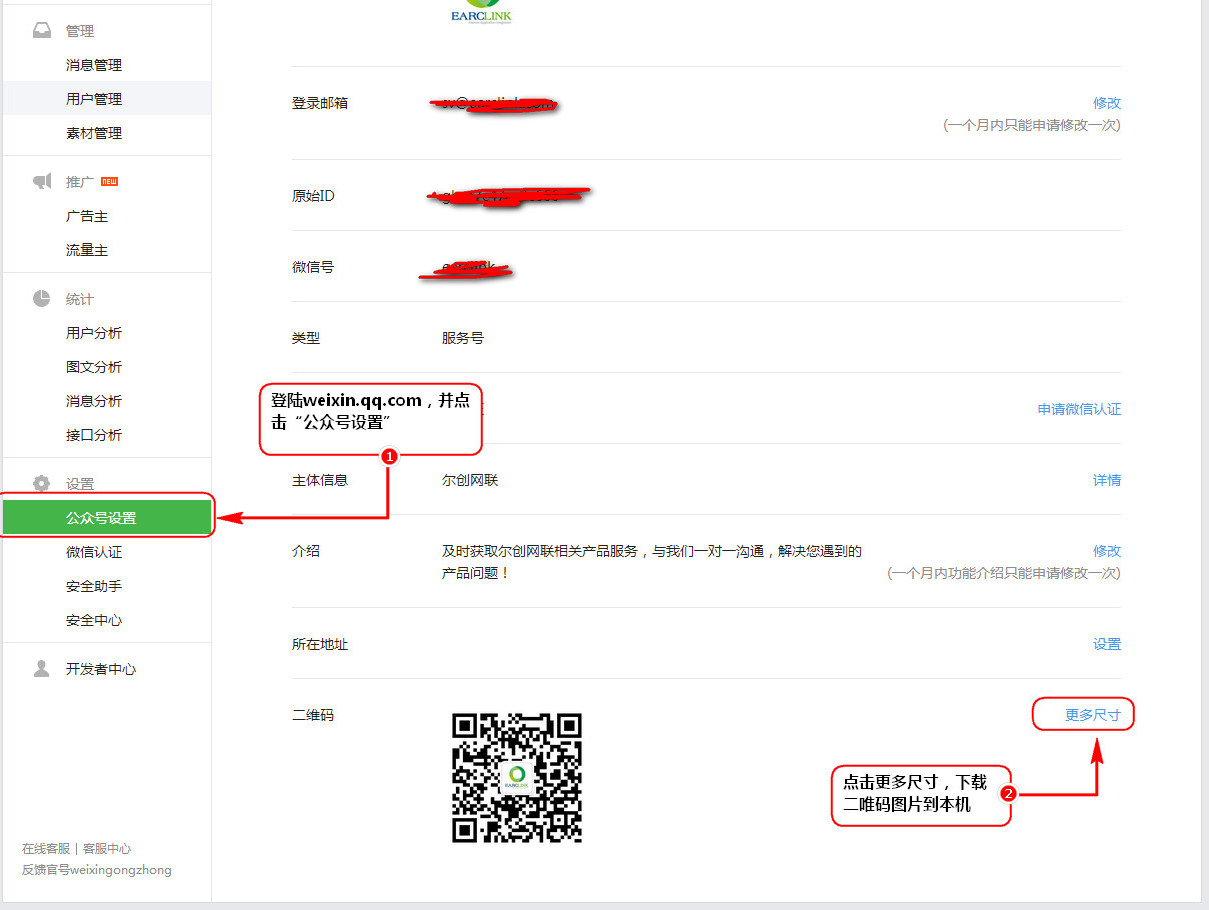Viewport: 1209px width, 910px height.
Task: Click 修改 link for 登录邮箱
Action: (x=1106, y=103)
